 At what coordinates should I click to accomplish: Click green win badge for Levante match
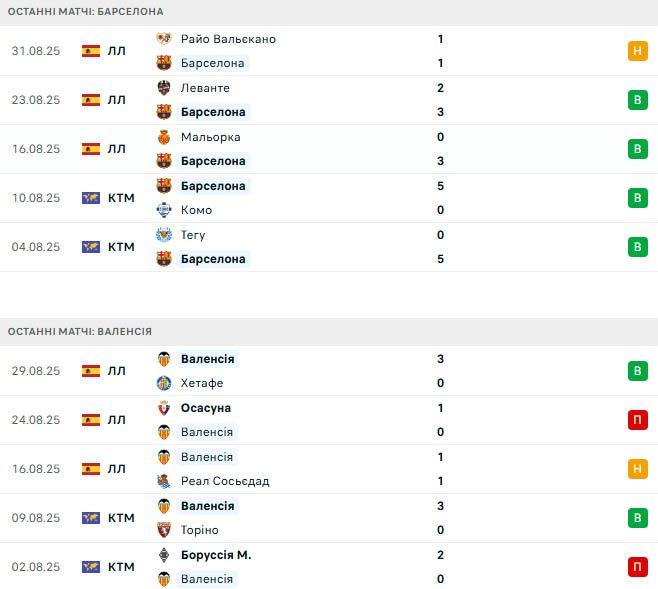tap(637, 100)
